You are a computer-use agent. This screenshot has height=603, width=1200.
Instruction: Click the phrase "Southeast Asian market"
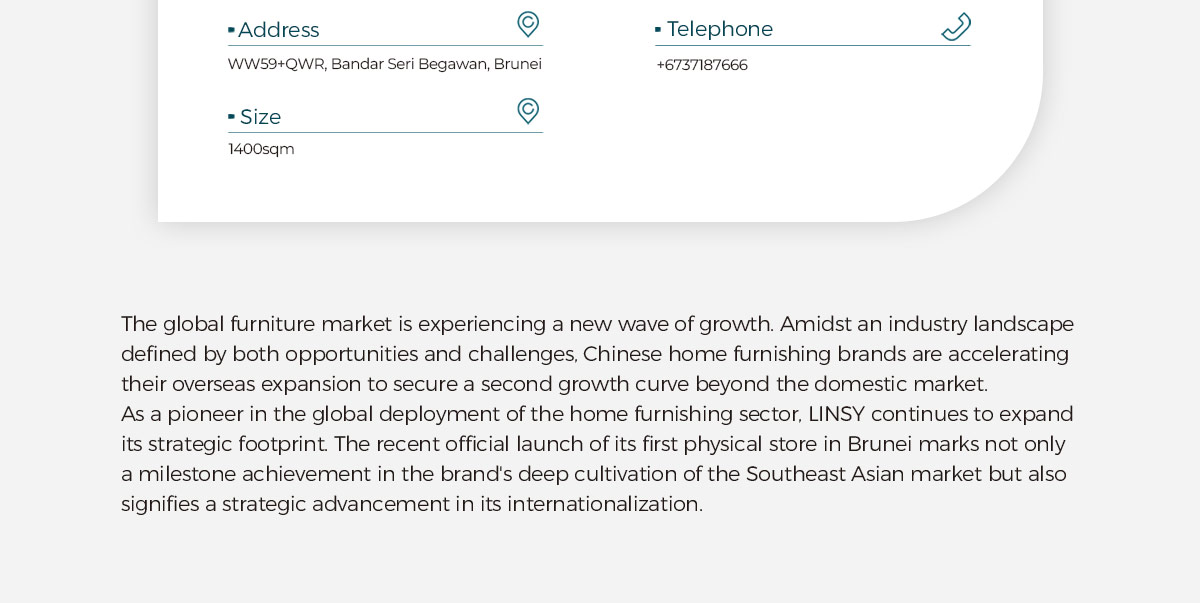864,474
